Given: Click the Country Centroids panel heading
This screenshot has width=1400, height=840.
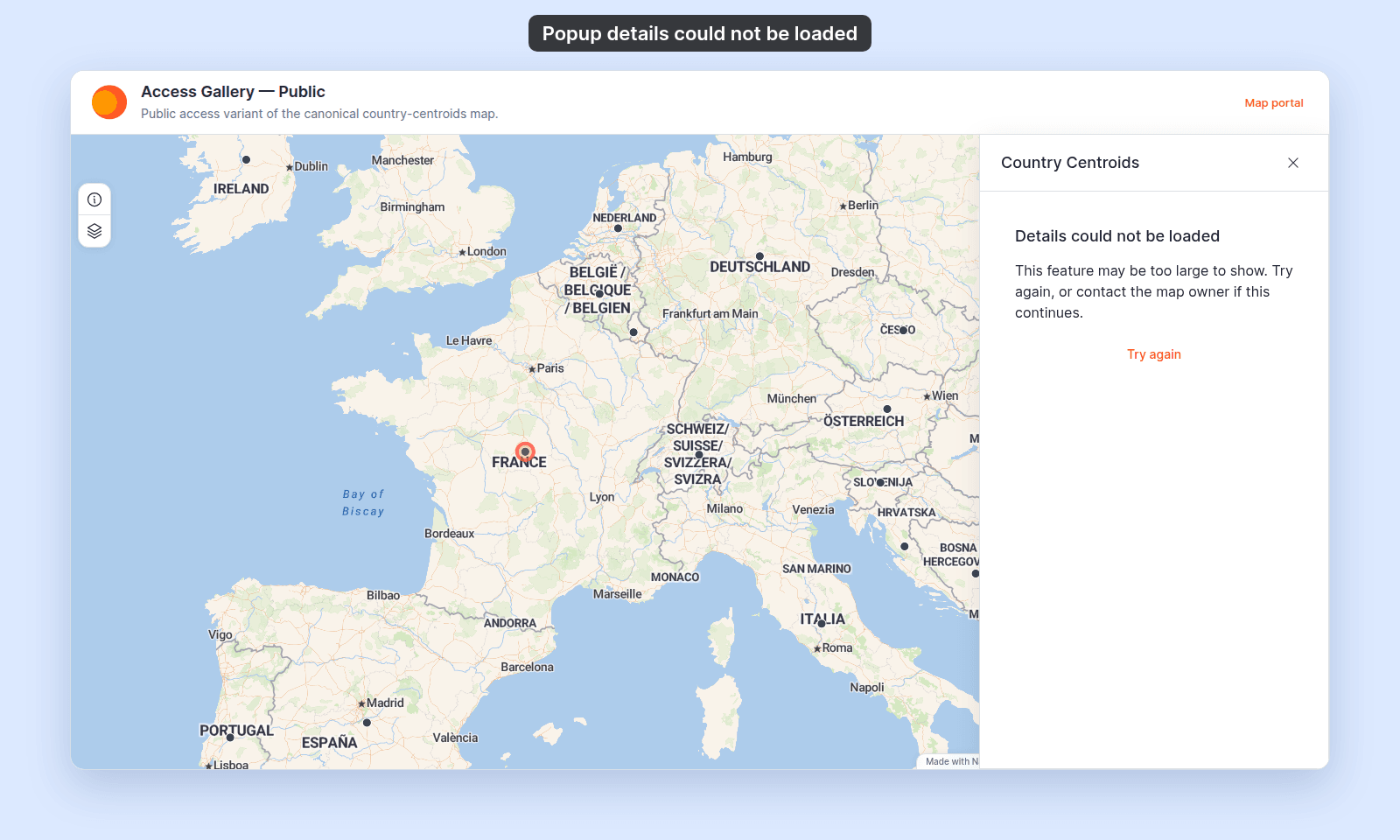Looking at the screenshot, I should point(1070,163).
